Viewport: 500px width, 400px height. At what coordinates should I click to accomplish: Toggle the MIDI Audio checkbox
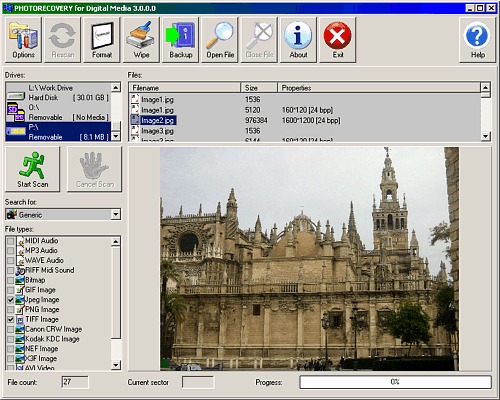pos(11,241)
